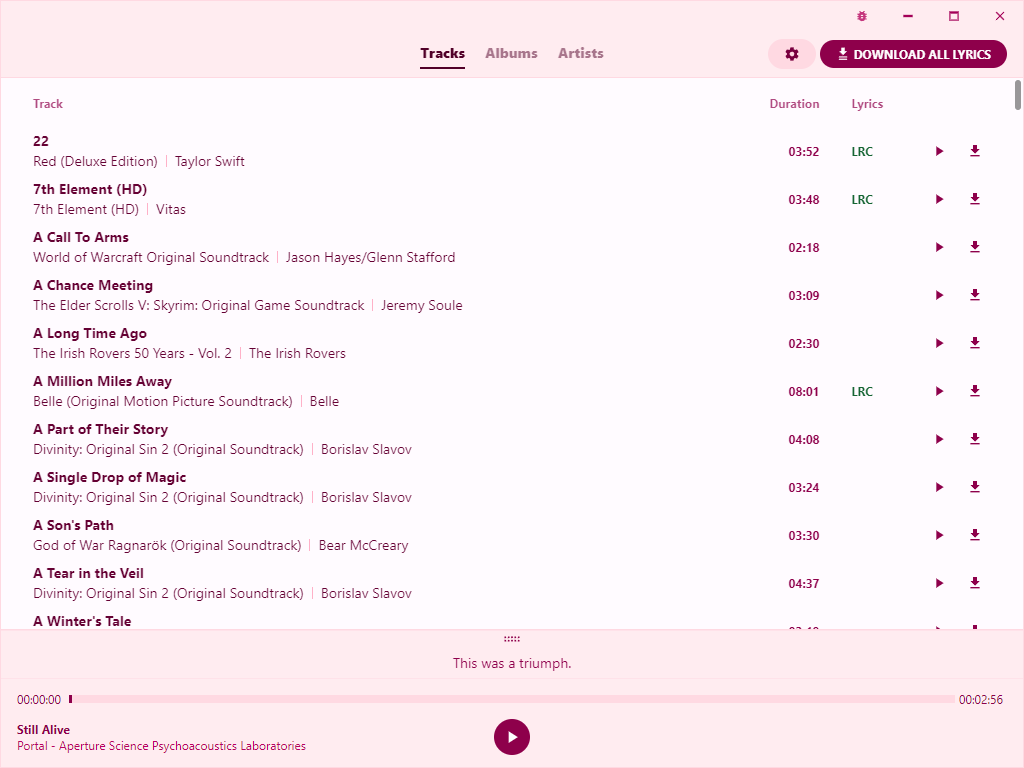Select the "A Chance Meeting" track title
Viewport: 1024px width, 768px height.
tap(93, 285)
